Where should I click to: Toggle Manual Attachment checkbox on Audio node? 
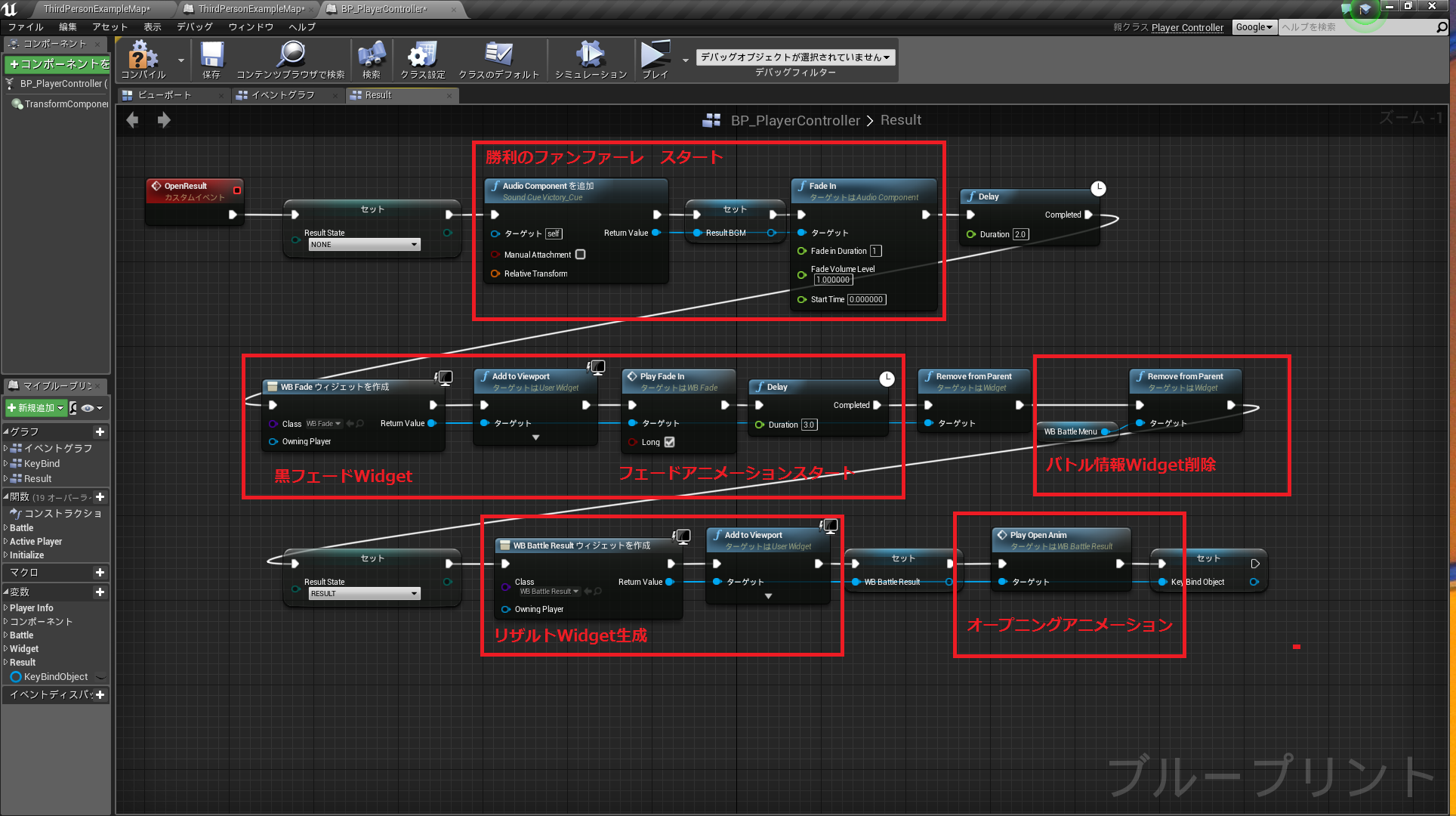tap(581, 255)
